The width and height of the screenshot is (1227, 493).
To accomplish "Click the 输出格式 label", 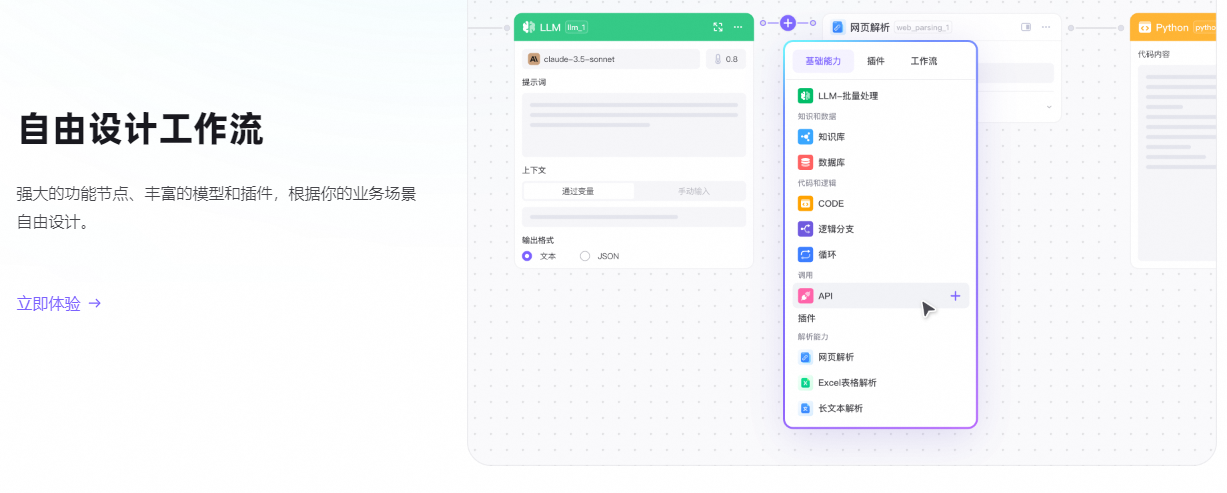I will 538,240.
